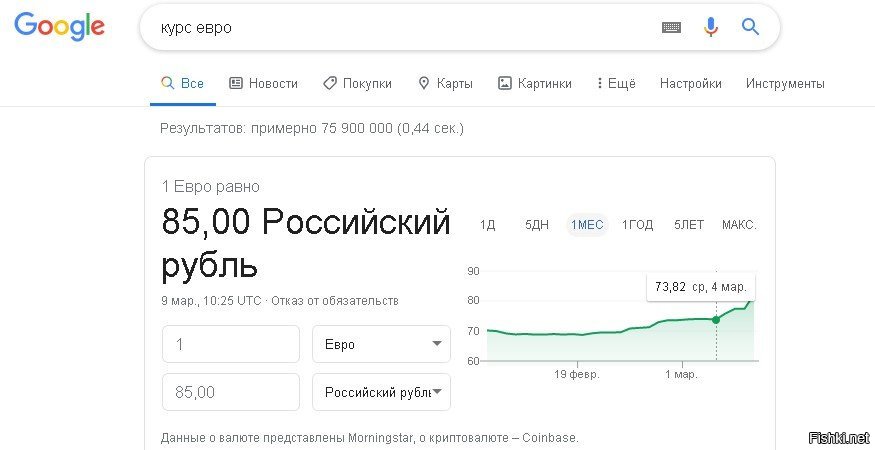The width and height of the screenshot is (875, 450).
Task: Select the 1ГОД chart range
Action: click(637, 225)
